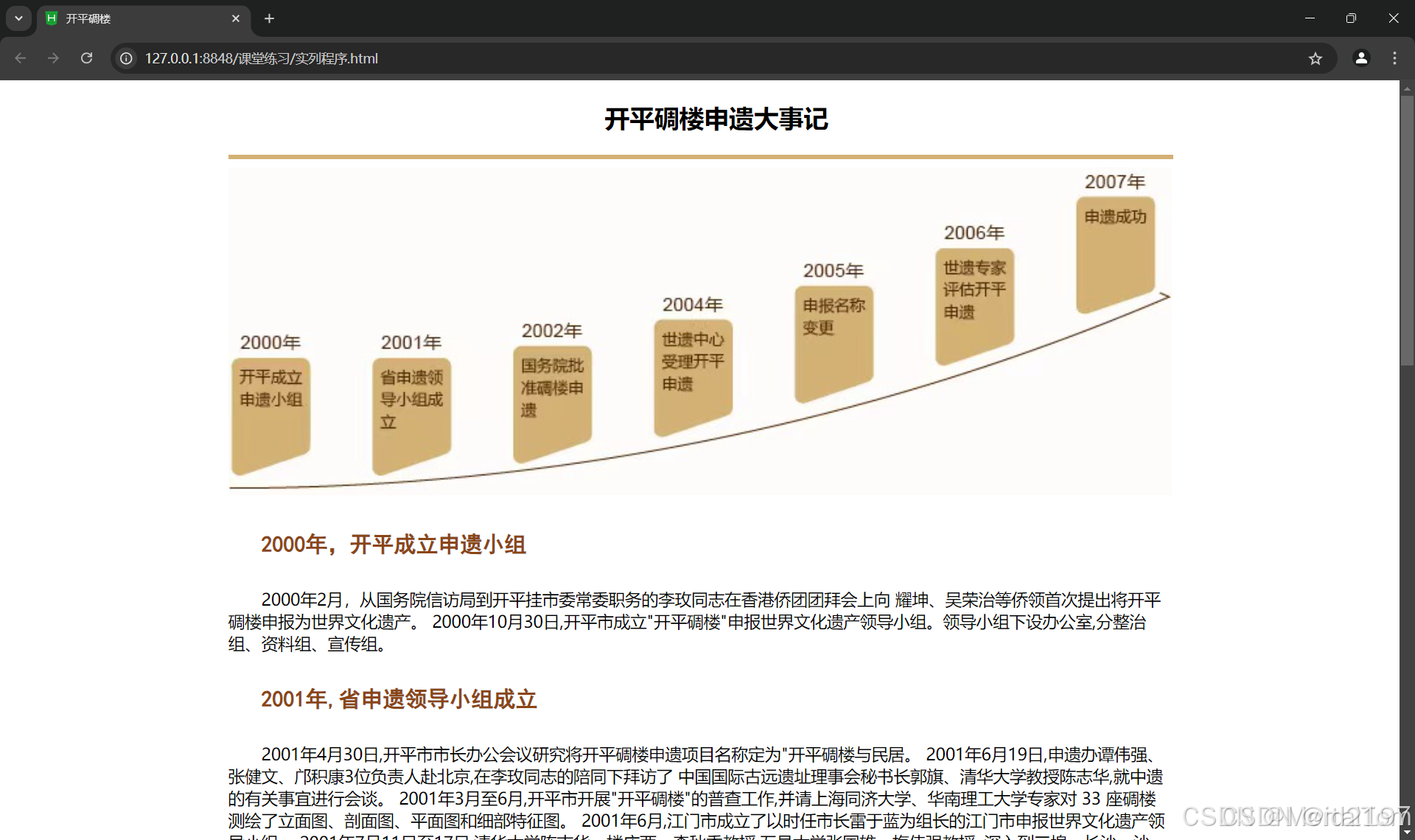Open the Chrome profile icon

1361,58
